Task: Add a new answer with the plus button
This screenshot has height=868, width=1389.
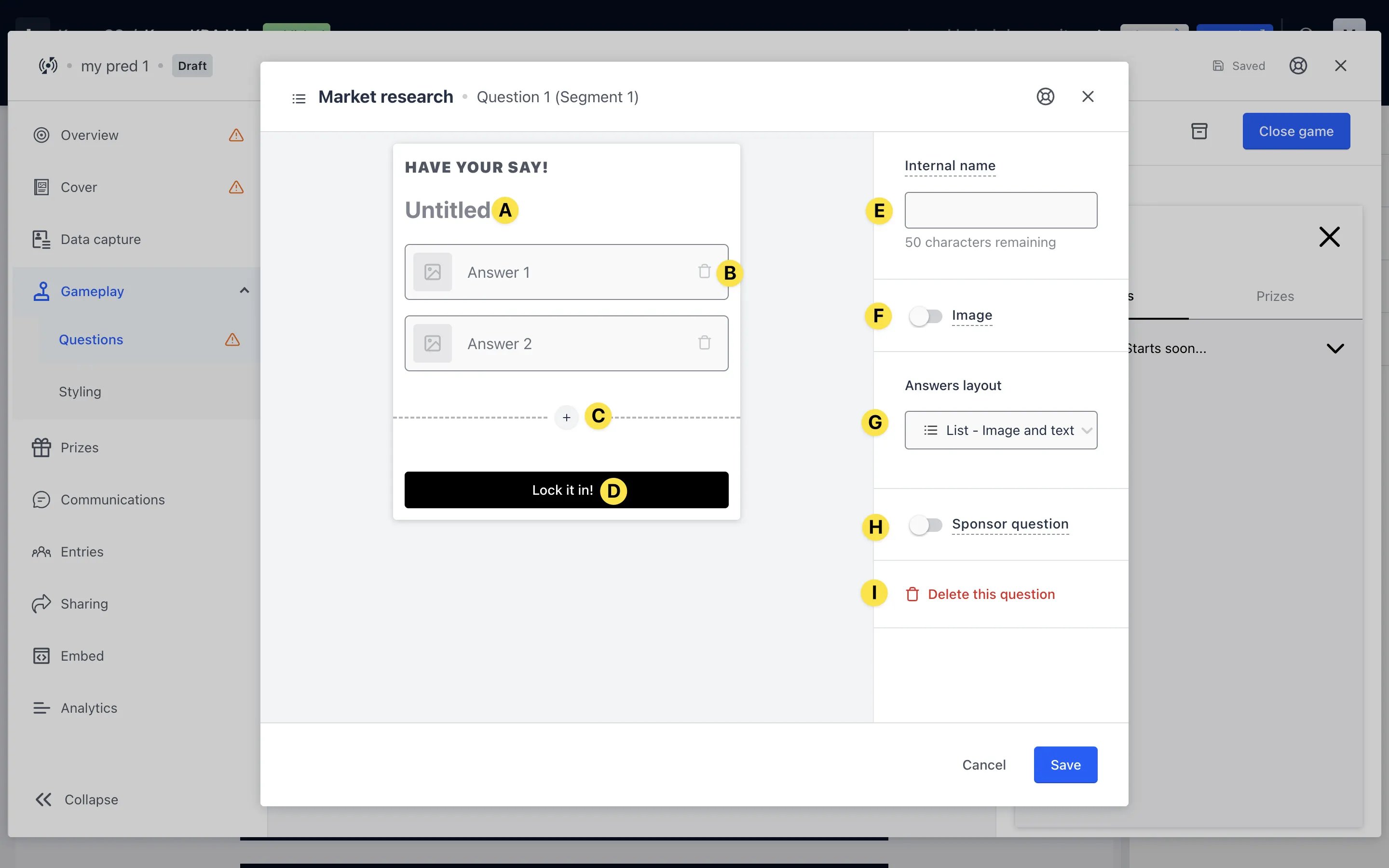Action: click(x=566, y=417)
